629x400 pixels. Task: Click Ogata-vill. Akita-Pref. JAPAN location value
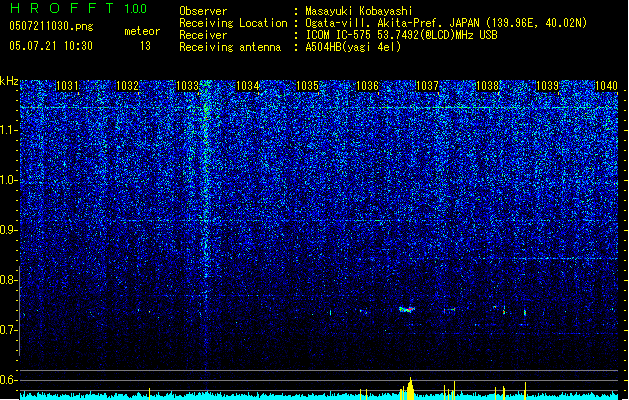446,23
